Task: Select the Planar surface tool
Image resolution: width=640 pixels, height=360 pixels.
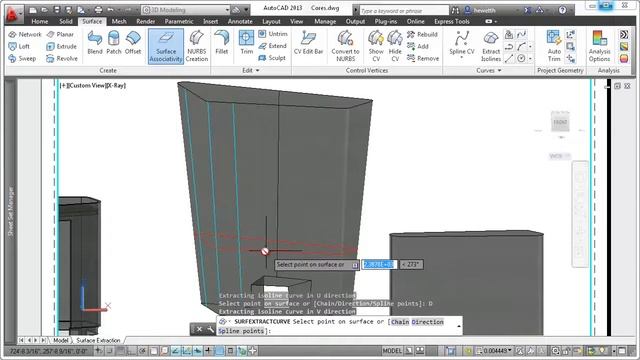Action: (x=60, y=34)
